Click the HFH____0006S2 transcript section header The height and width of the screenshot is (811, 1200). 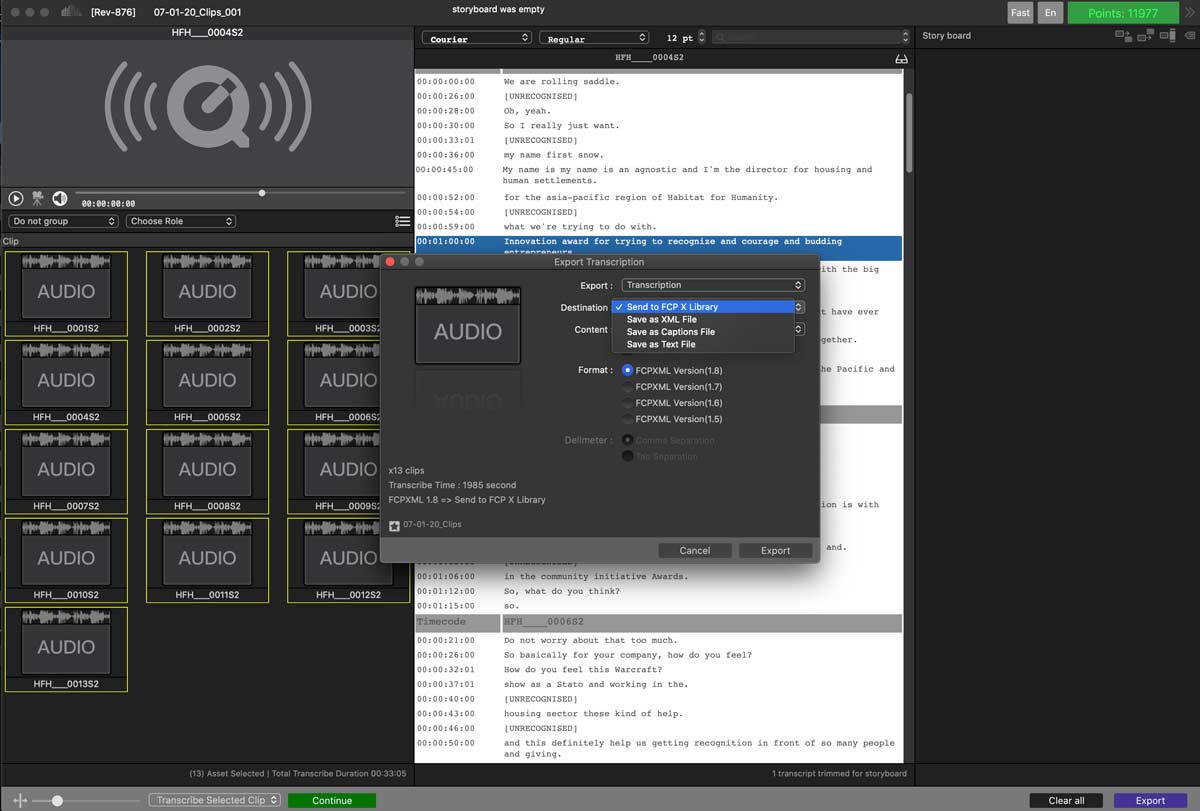click(x=658, y=622)
